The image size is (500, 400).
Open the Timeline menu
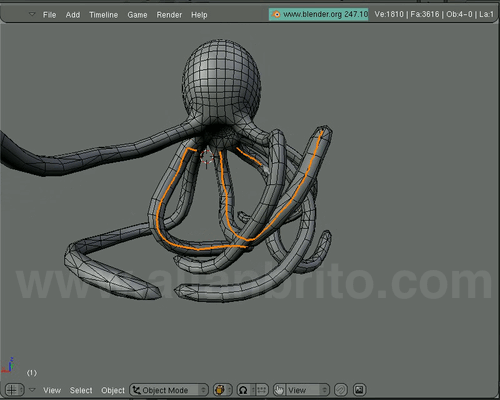[x=103, y=15]
